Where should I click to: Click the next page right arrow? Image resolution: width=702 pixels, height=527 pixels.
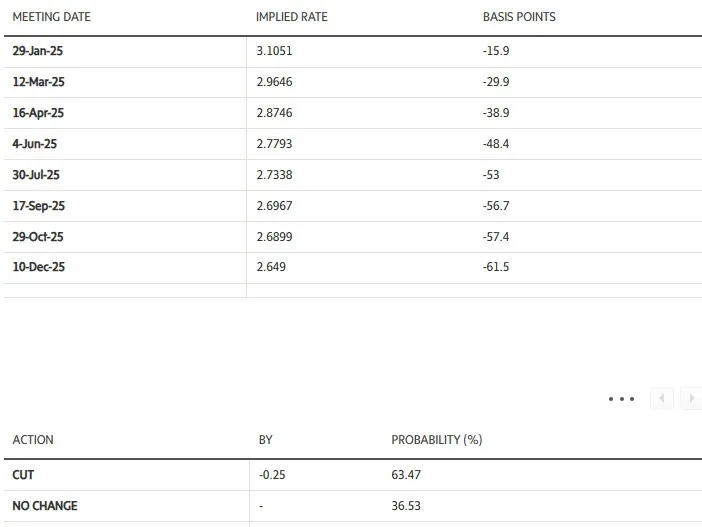click(x=691, y=398)
